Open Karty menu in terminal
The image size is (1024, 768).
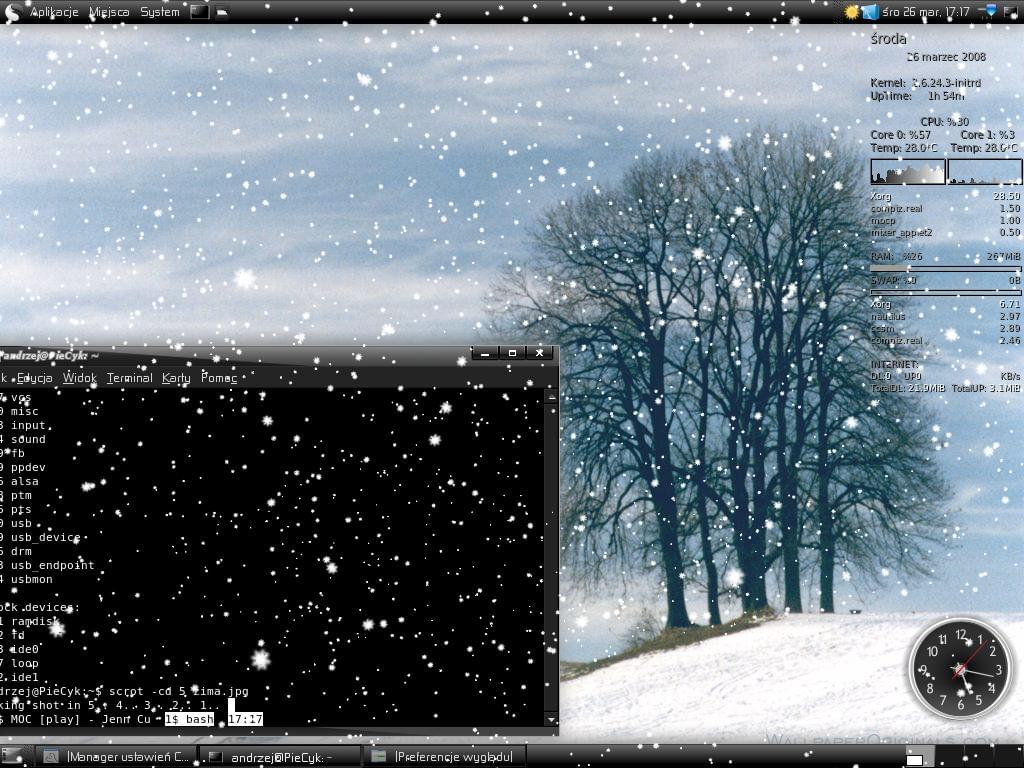(x=176, y=377)
